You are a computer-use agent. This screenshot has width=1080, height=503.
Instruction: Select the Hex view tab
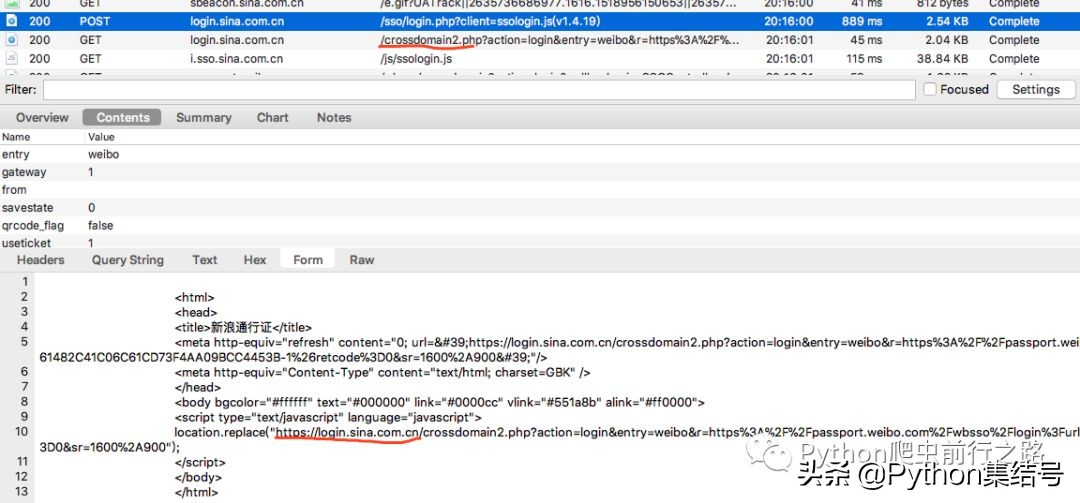[255, 260]
